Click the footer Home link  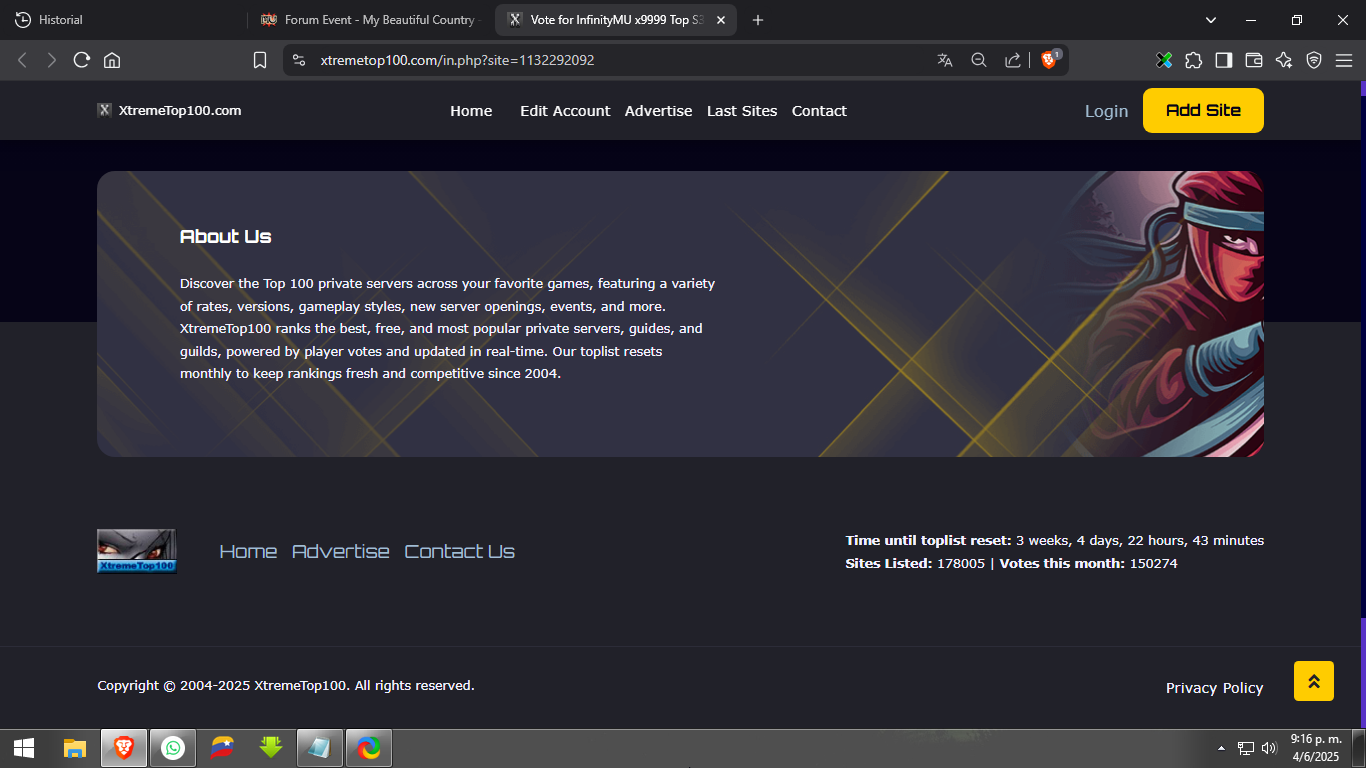coord(248,551)
